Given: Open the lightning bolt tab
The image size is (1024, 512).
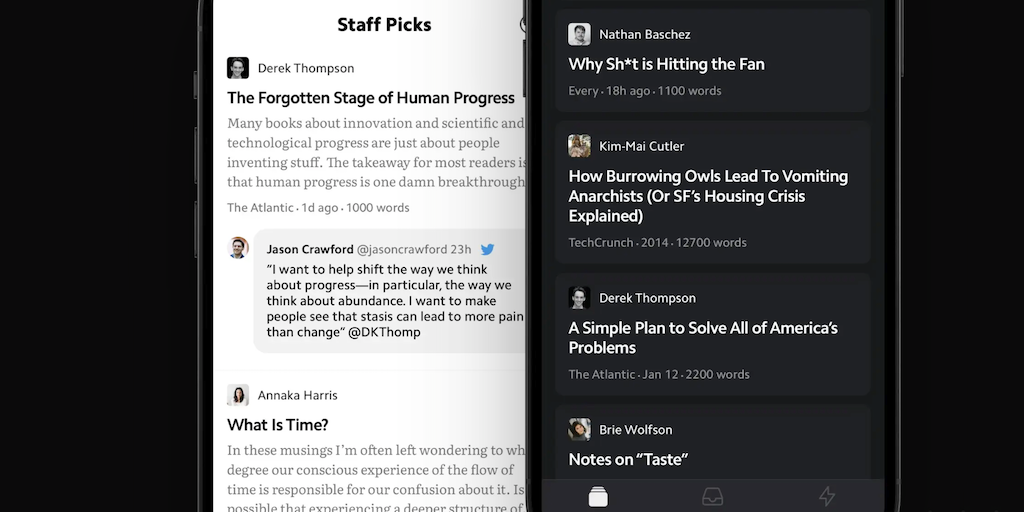Looking at the screenshot, I should point(827,496).
